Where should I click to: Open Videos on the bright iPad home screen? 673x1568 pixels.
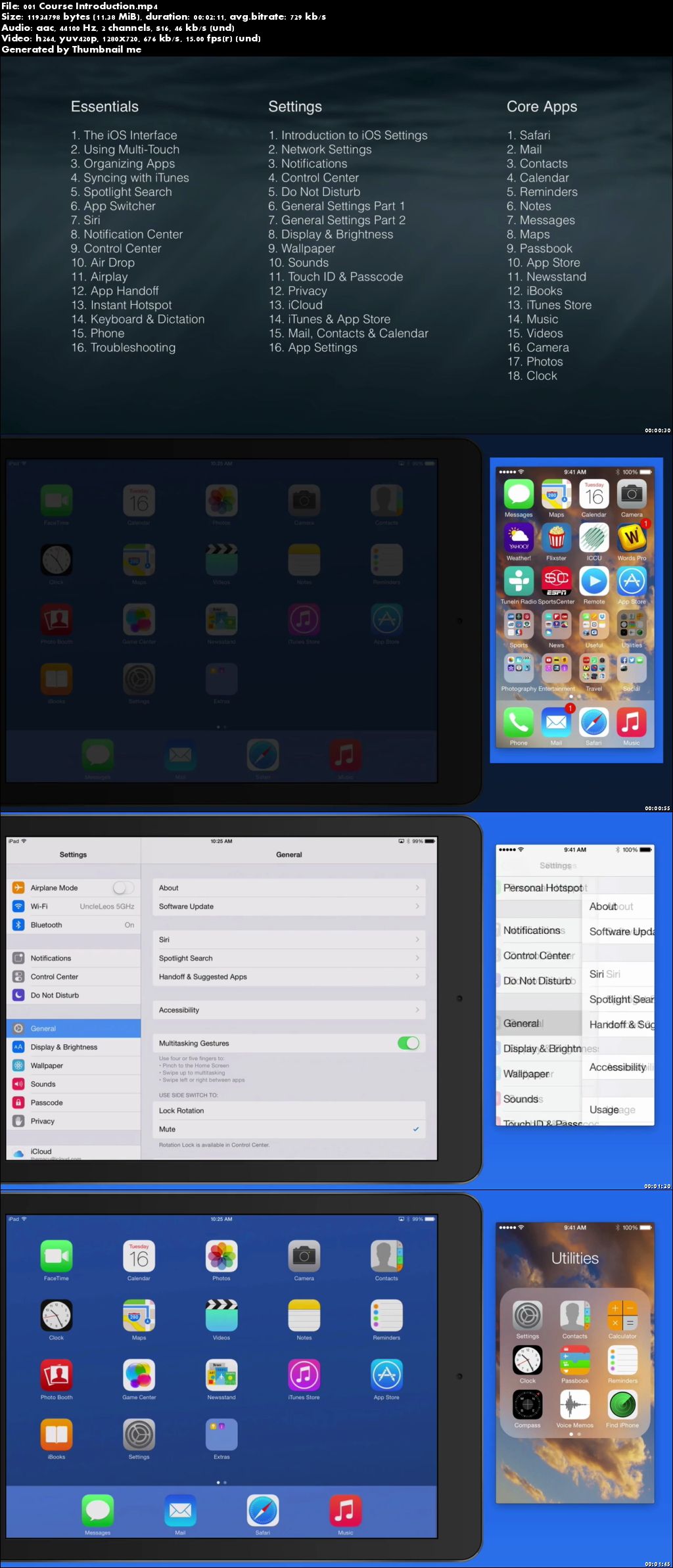click(221, 1316)
